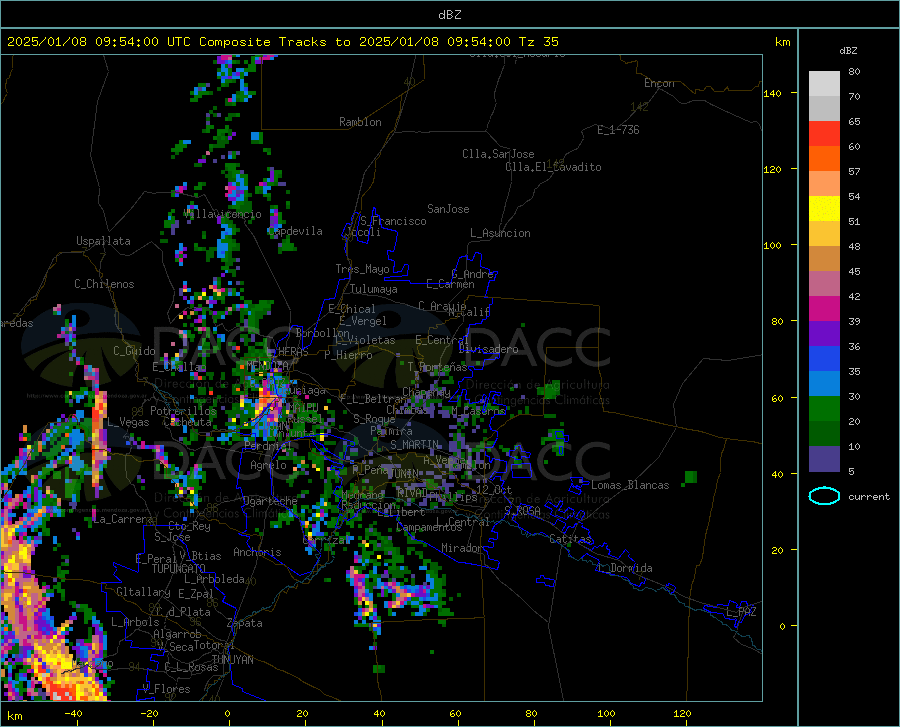Click the cyan 'current' ellipse legend icon
Viewport: 900px width, 727px height.
click(x=824, y=496)
